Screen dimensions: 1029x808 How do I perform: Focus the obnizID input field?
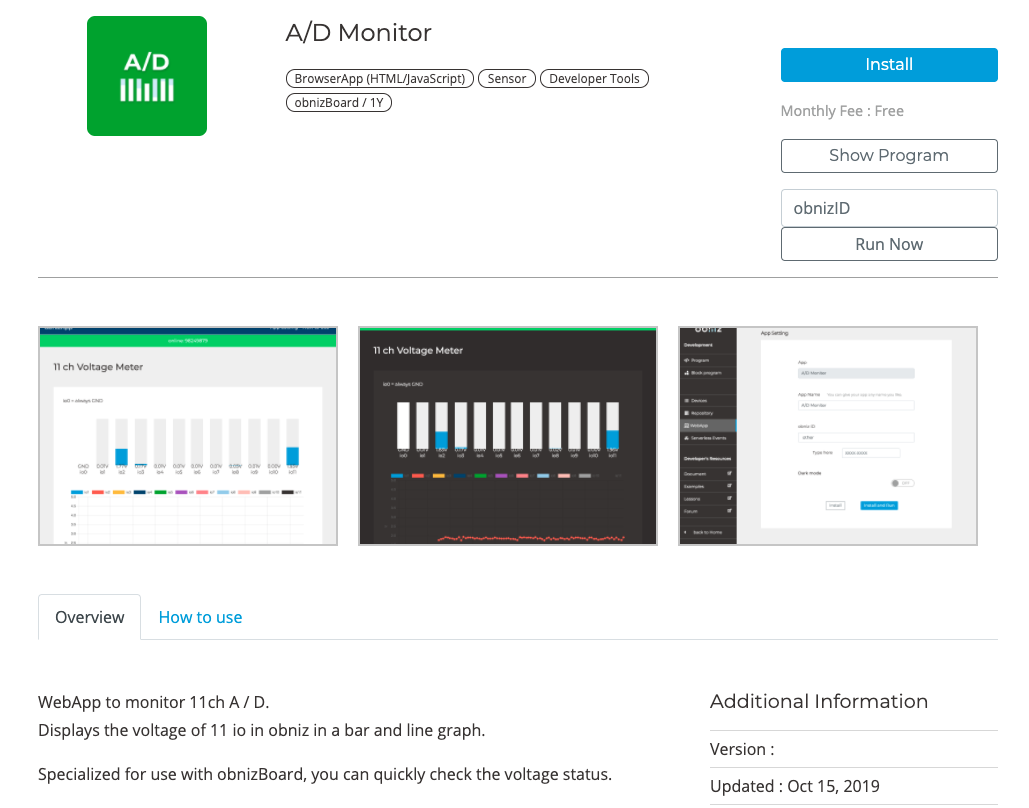point(888,208)
